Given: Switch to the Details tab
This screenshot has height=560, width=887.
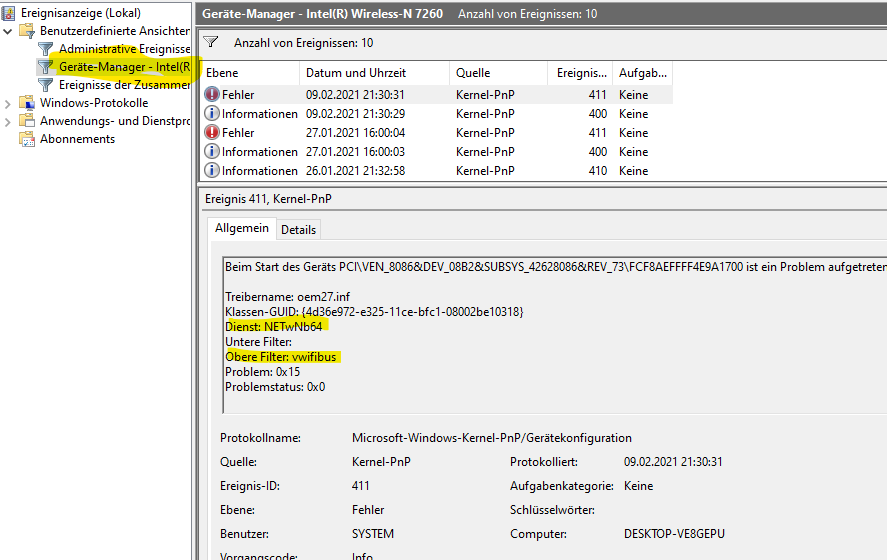Looking at the screenshot, I should [298, 230].
